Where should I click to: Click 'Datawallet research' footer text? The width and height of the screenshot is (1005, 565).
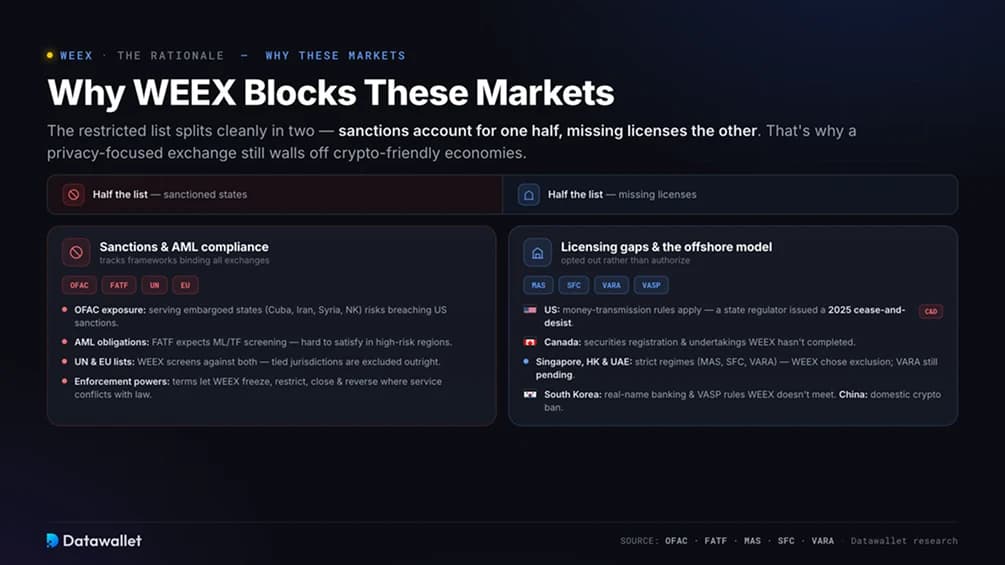coord(904,541)
